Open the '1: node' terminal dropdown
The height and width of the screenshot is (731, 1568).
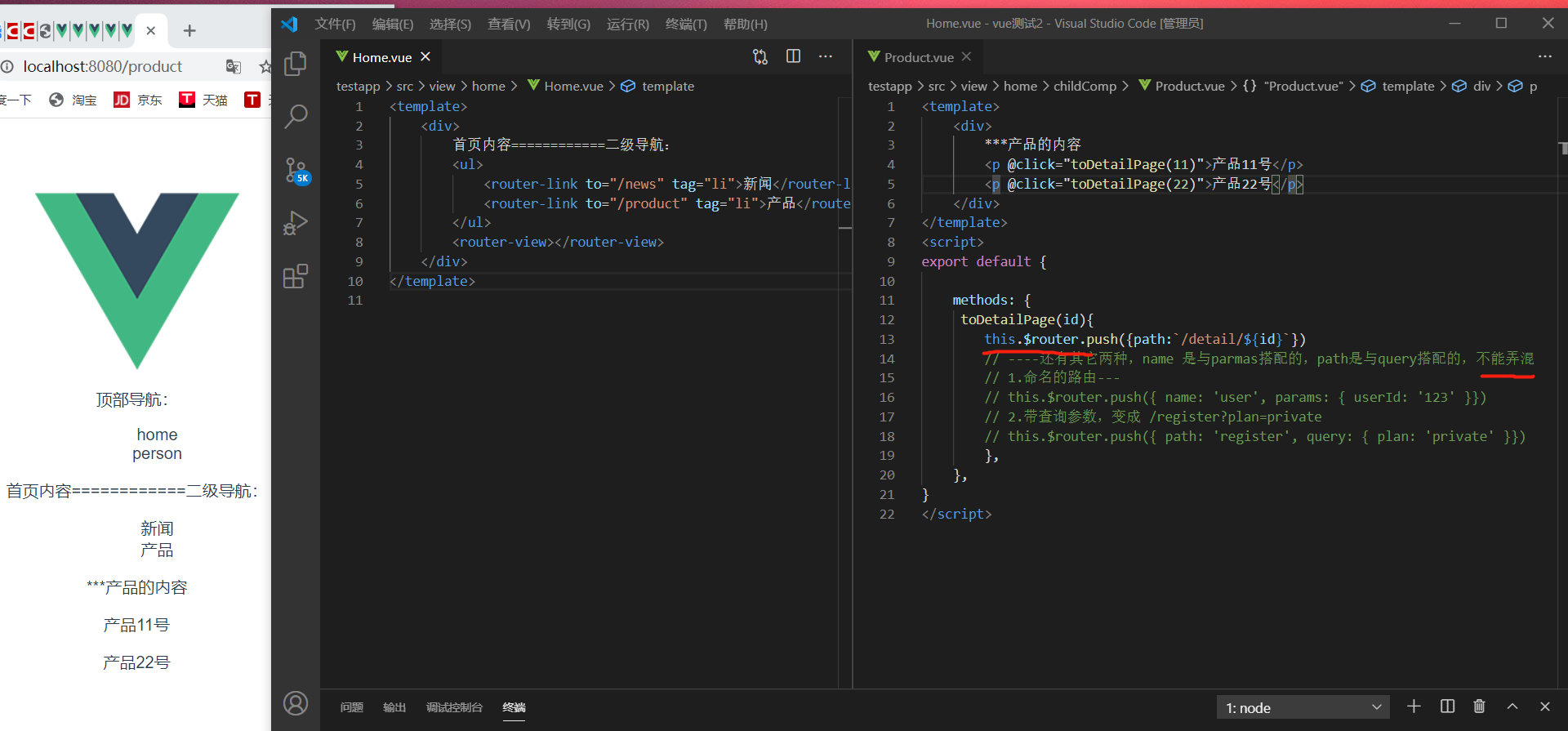pyautogui.click(x=1303, y=707)
